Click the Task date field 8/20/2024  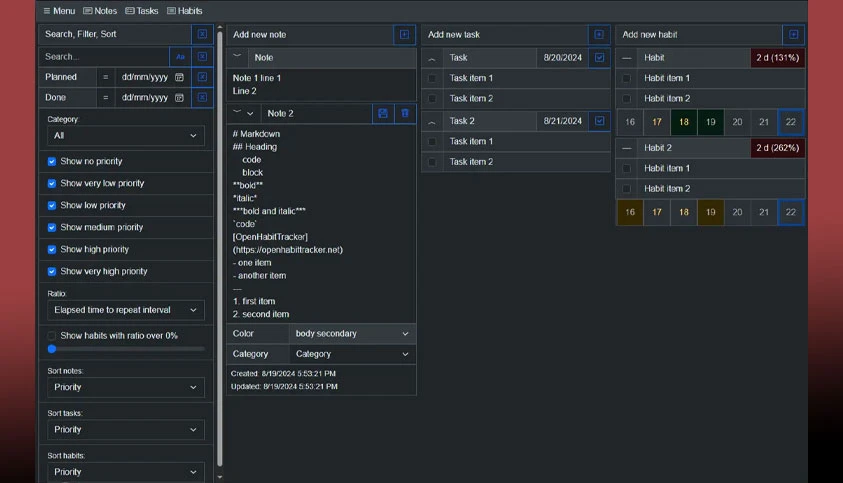click(x=562, y=58)
